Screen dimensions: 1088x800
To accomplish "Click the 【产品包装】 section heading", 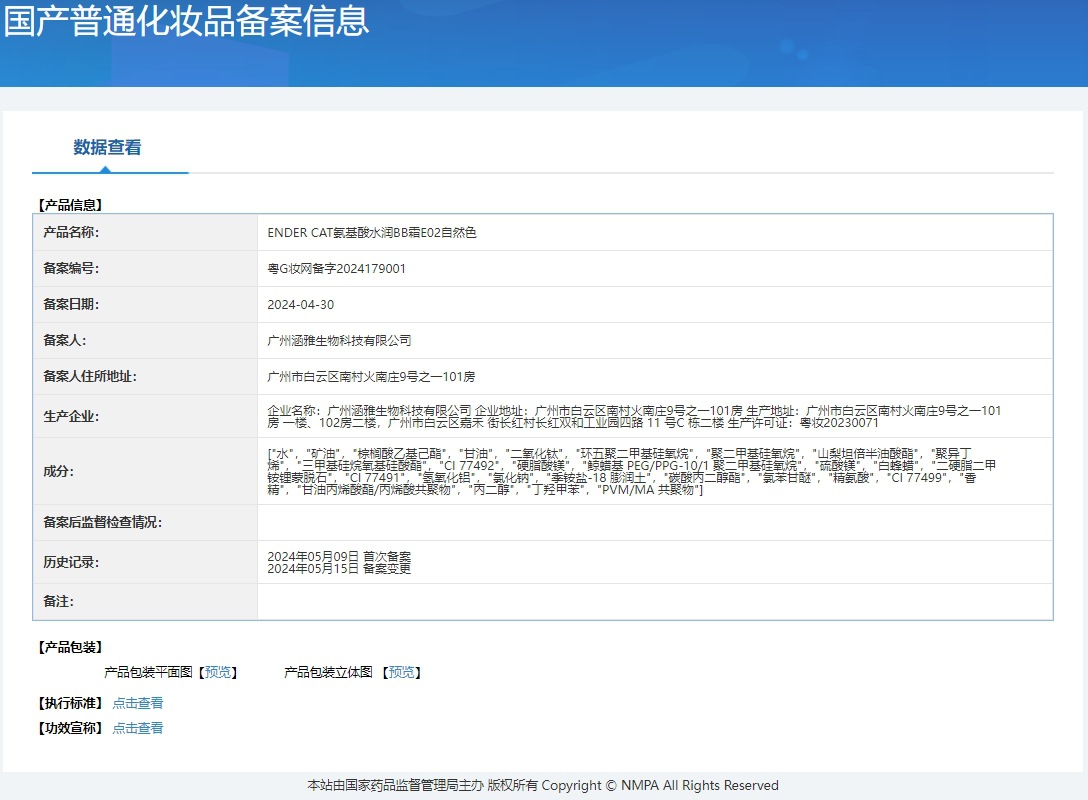I will 70,647.
